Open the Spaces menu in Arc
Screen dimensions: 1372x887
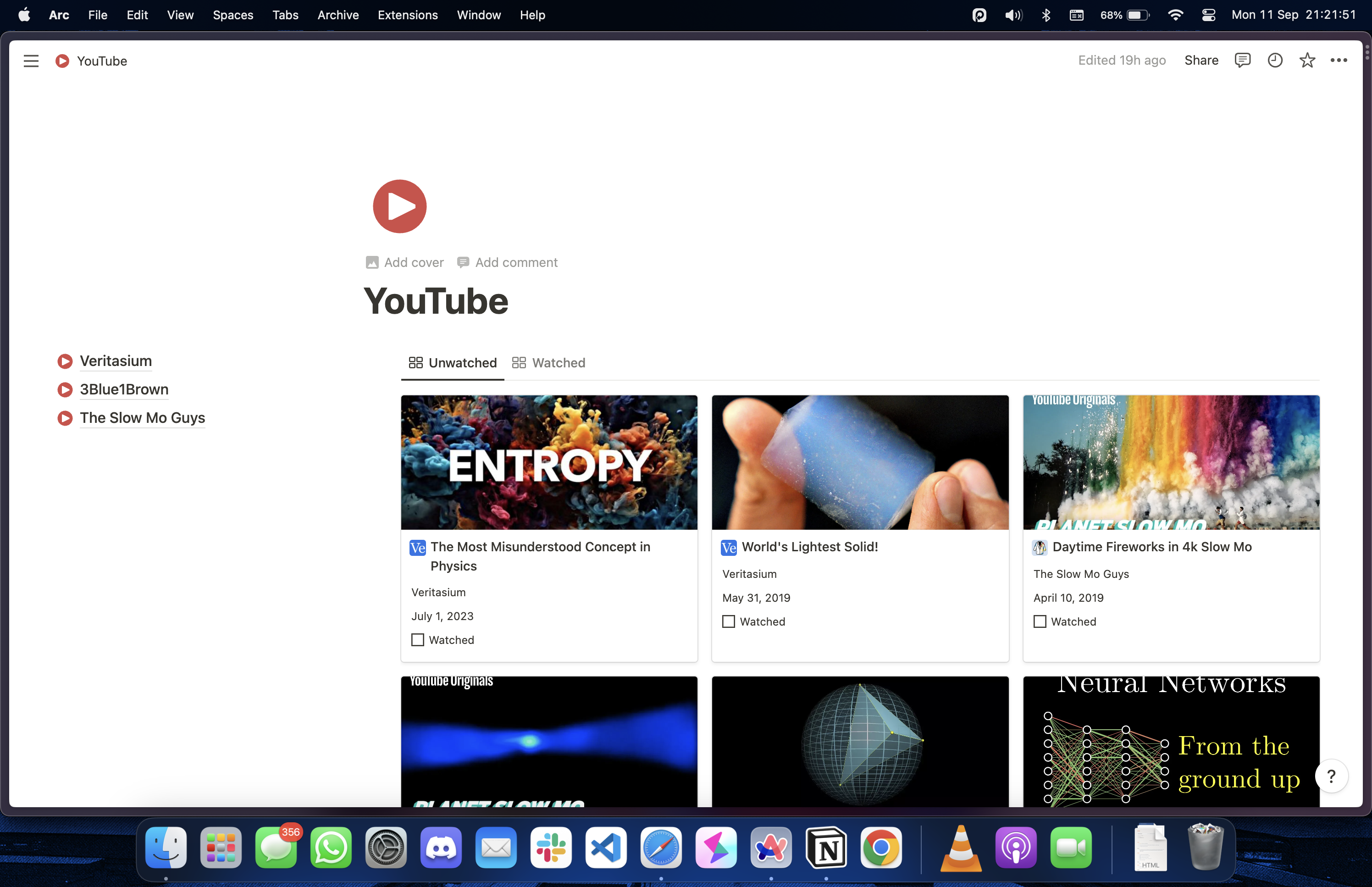point(232,15)
